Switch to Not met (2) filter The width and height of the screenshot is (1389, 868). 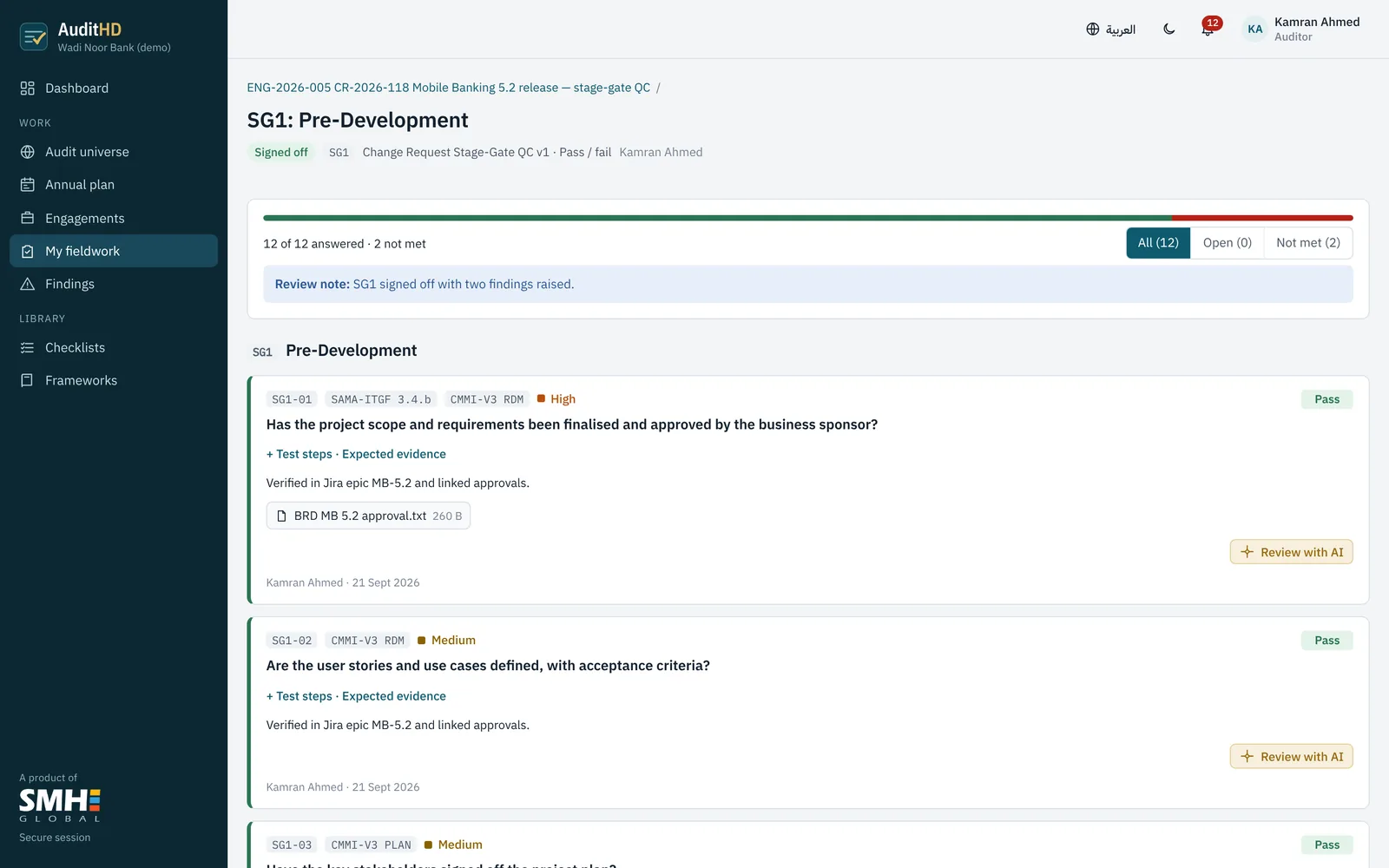1307,243
